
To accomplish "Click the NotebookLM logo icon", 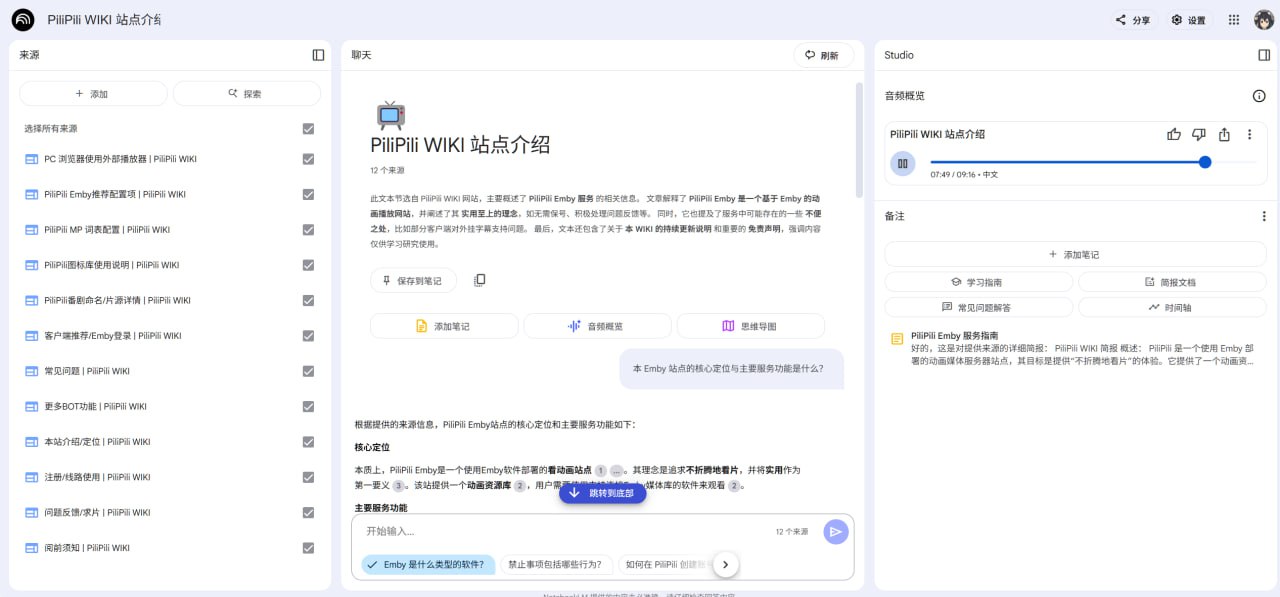I will [x=23, y=20].
